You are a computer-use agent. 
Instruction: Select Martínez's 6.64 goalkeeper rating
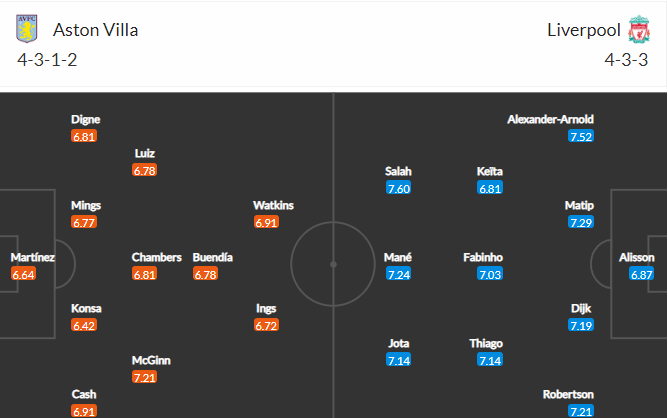coord(23,274)
